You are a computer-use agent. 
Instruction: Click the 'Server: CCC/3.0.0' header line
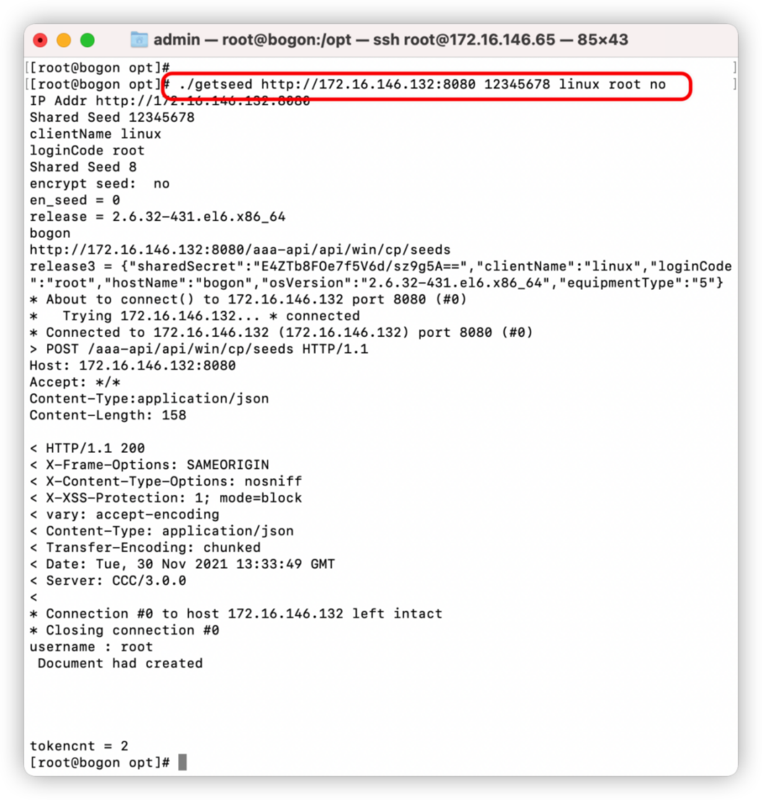(108, 581)
